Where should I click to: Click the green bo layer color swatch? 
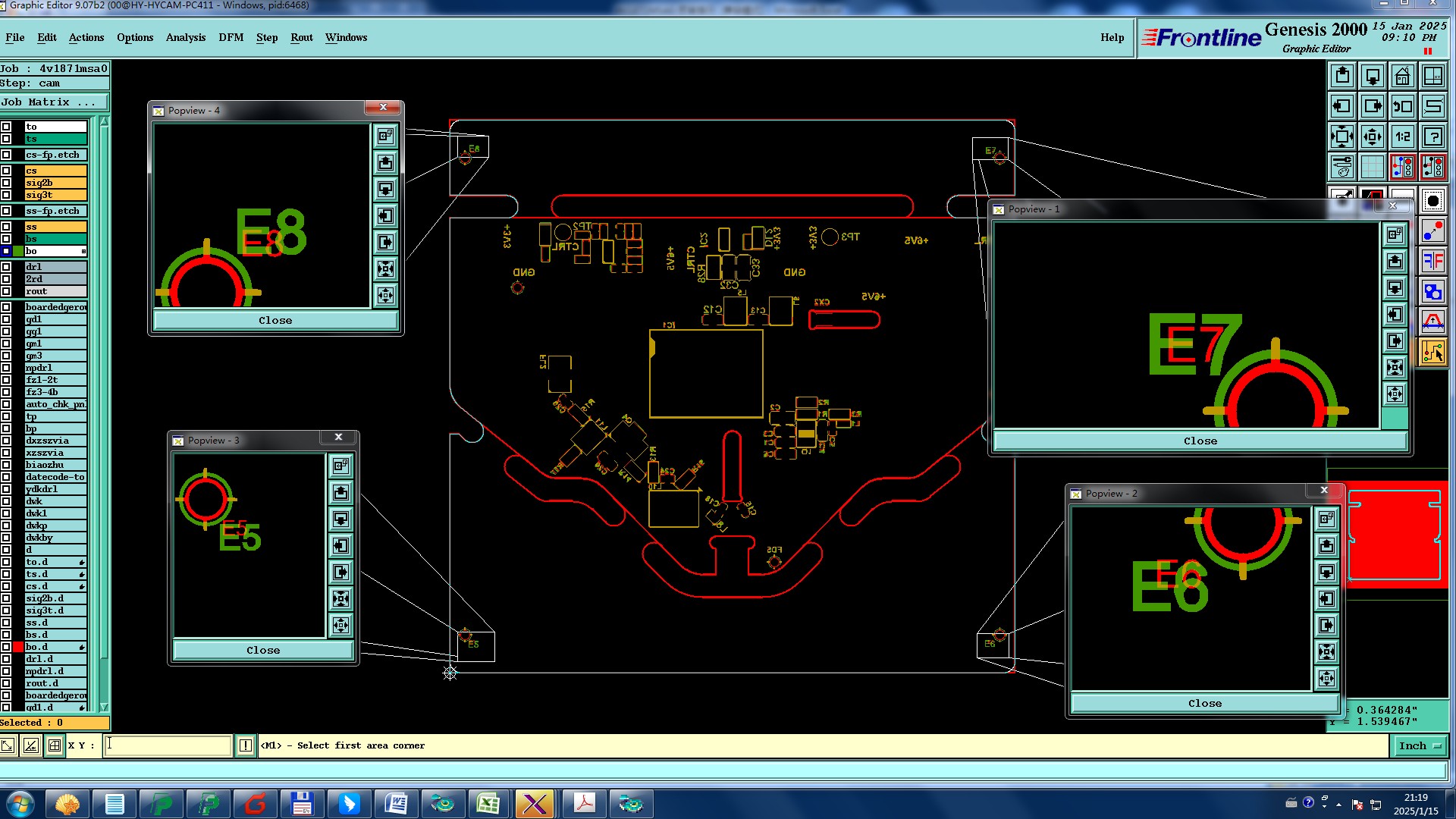pos(18,251)
